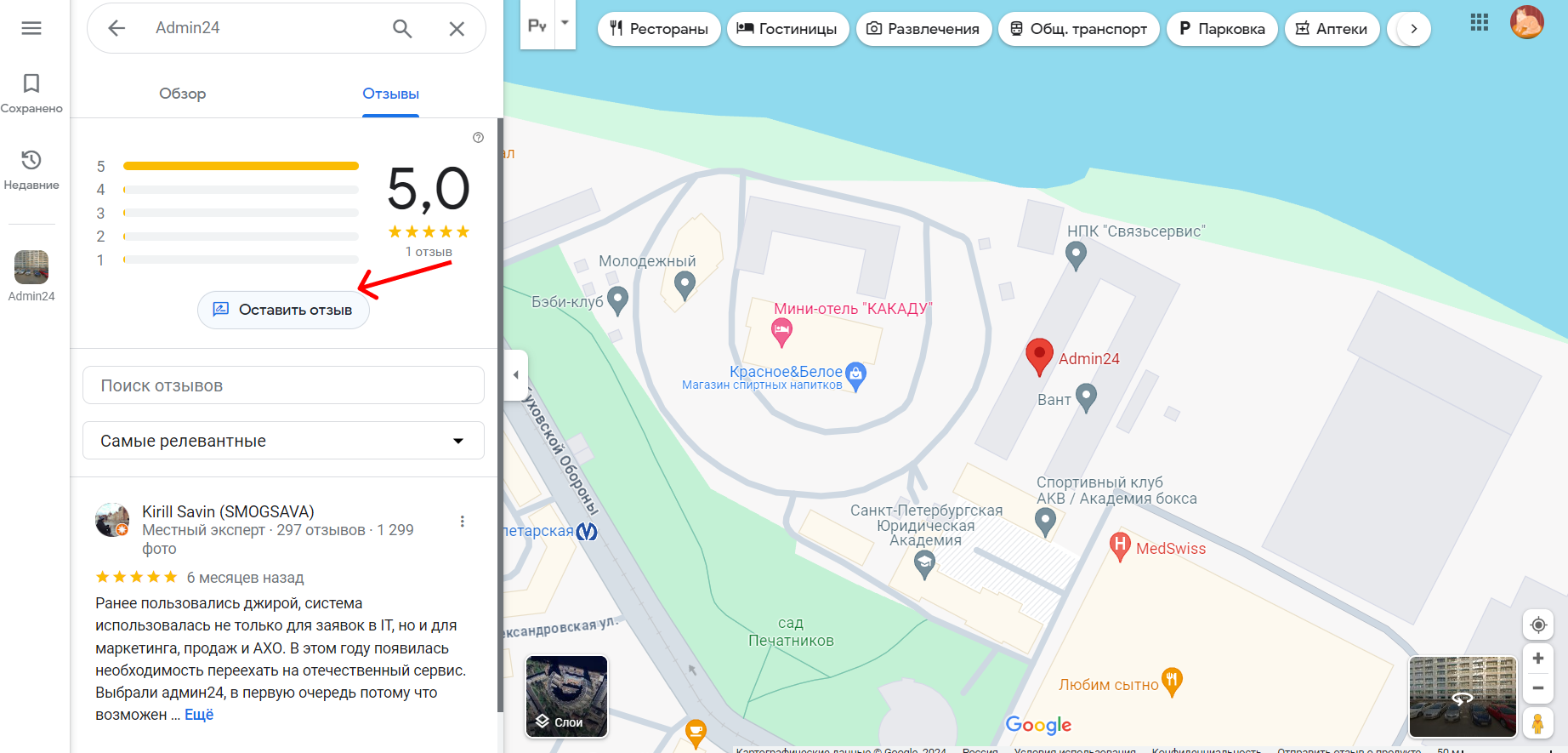The width and height of the screenshot is (1568, 753).
Task: Click the Юридическая Академия map marker
Action: pos(924,564)
